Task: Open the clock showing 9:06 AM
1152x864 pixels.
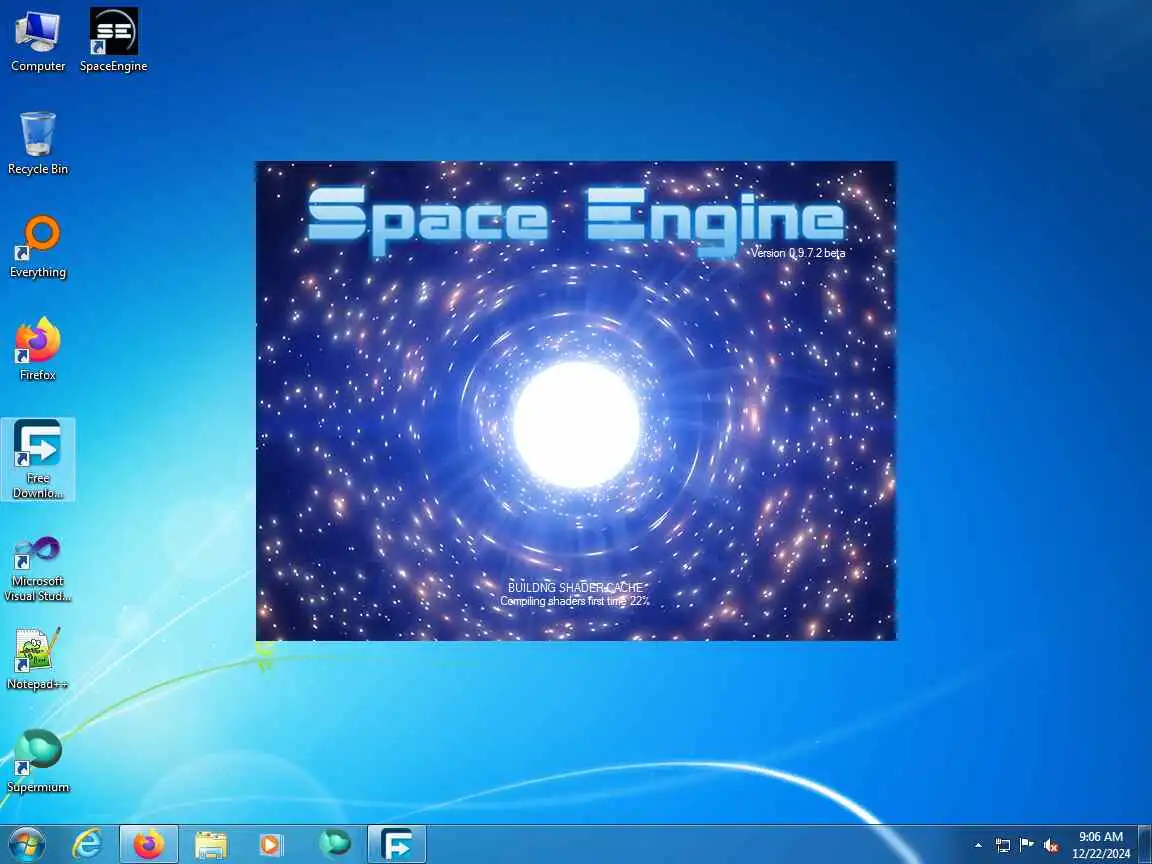Action: [x=1101, y=845]
